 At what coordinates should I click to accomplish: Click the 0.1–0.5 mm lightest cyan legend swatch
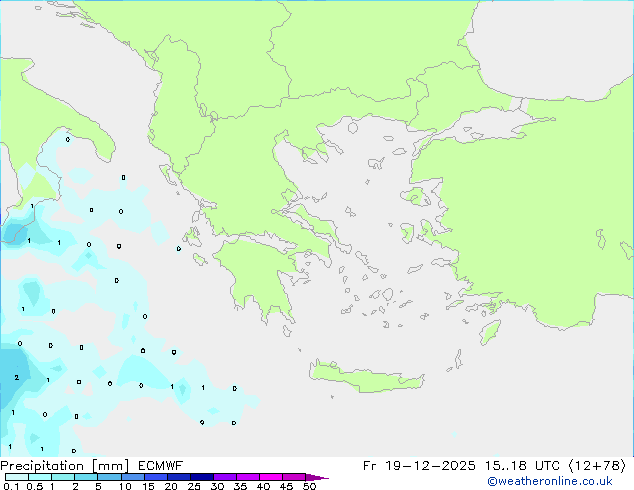click(17, 477)
